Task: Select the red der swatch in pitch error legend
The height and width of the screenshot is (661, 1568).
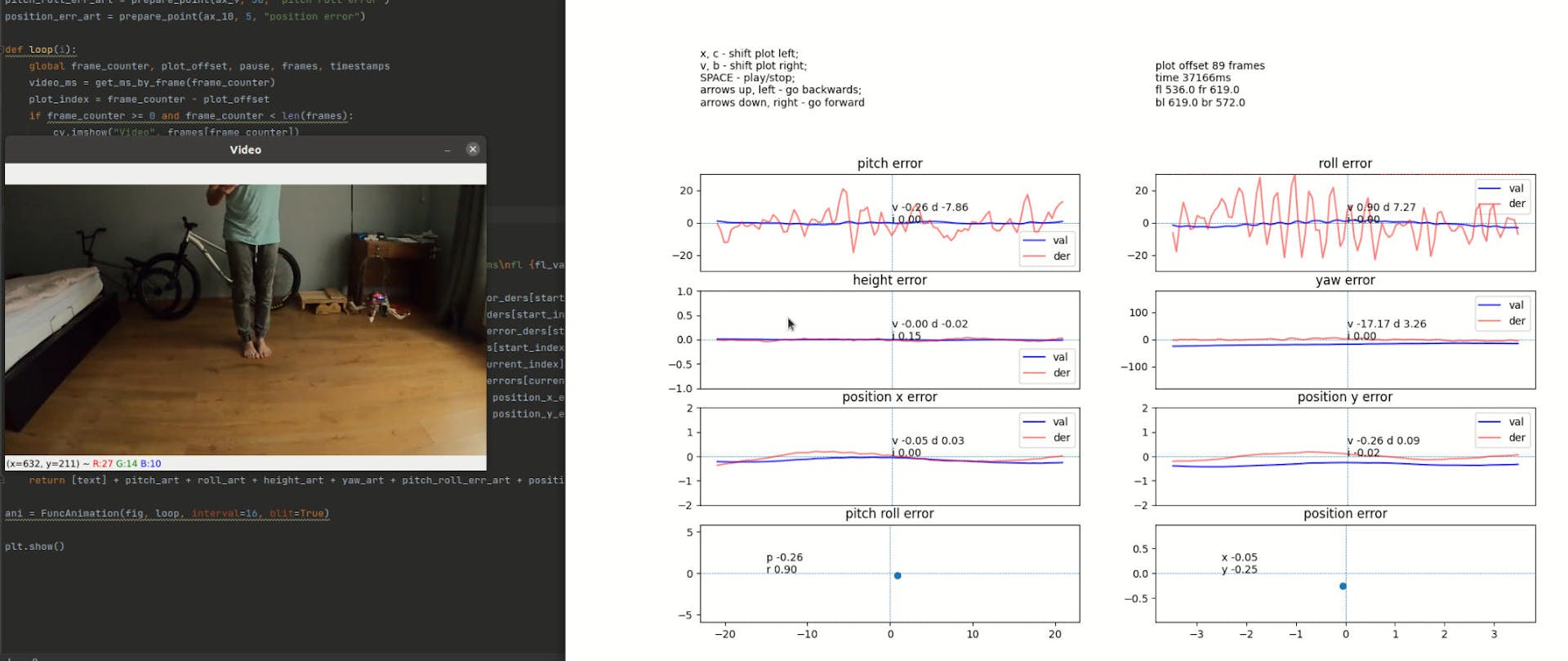Action: tap(1034, 257)
